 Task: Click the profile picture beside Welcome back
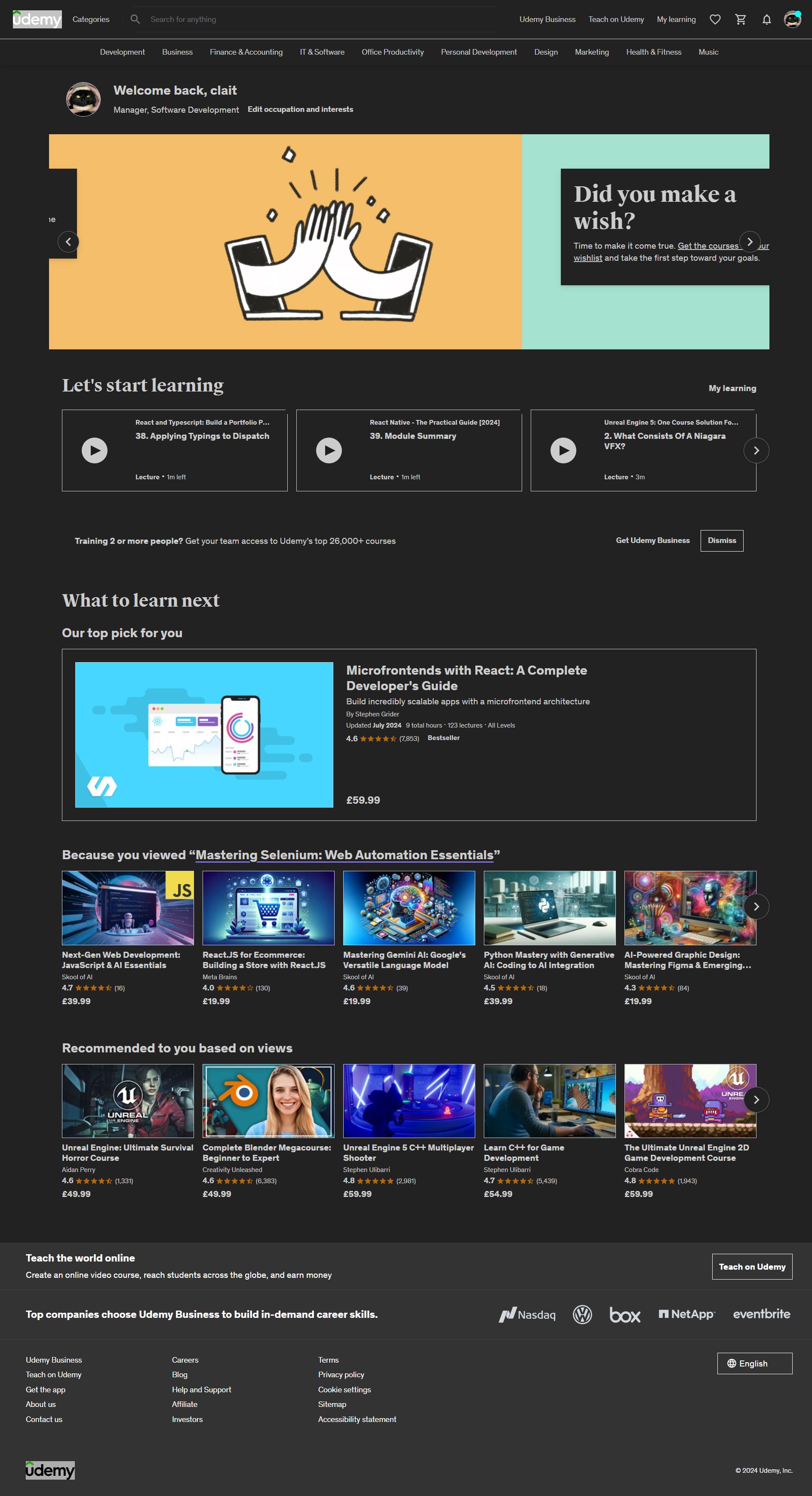point(83,99)
